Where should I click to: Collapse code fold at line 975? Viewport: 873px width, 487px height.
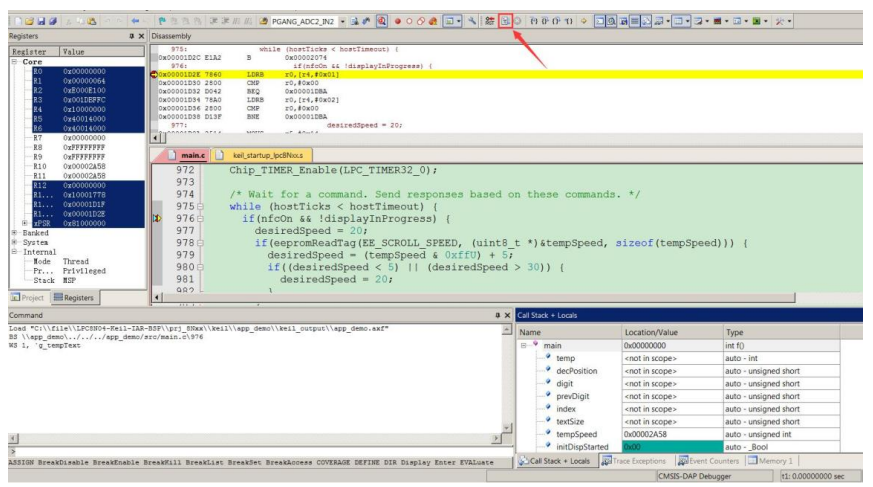pyautogui.click(x=200, y=206)
